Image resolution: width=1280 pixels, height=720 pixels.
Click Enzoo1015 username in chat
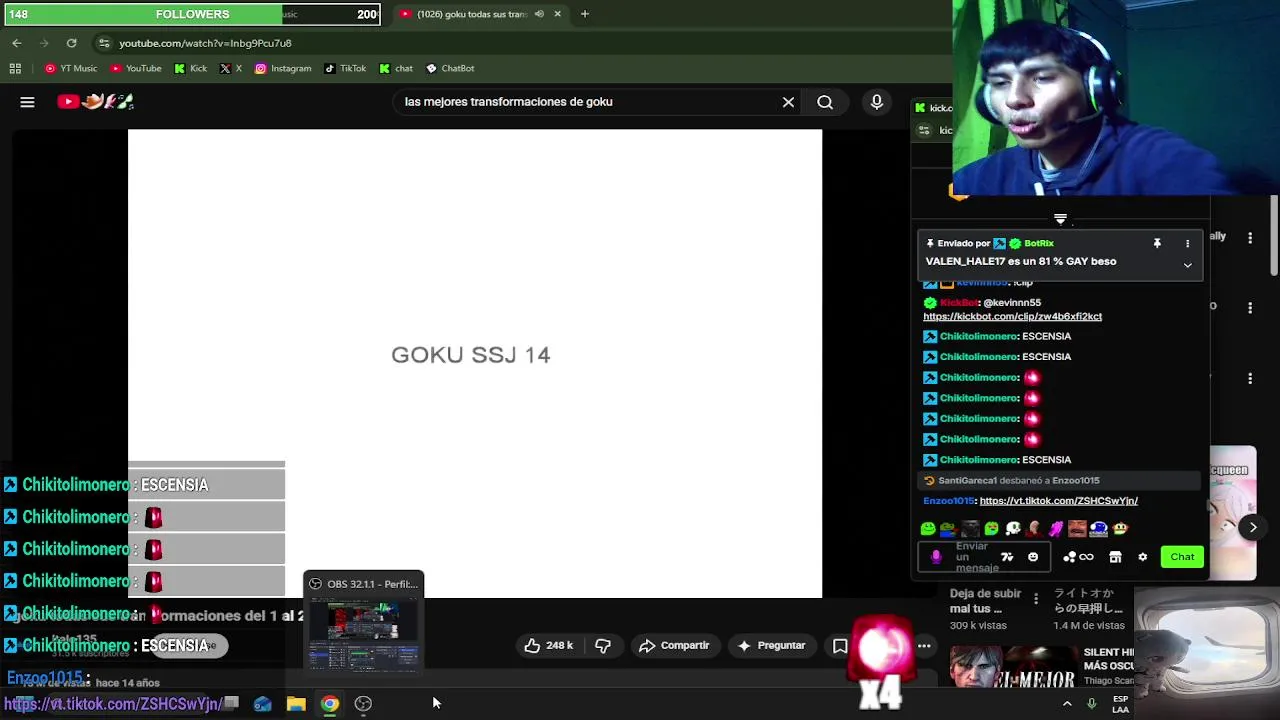(948, 501)
